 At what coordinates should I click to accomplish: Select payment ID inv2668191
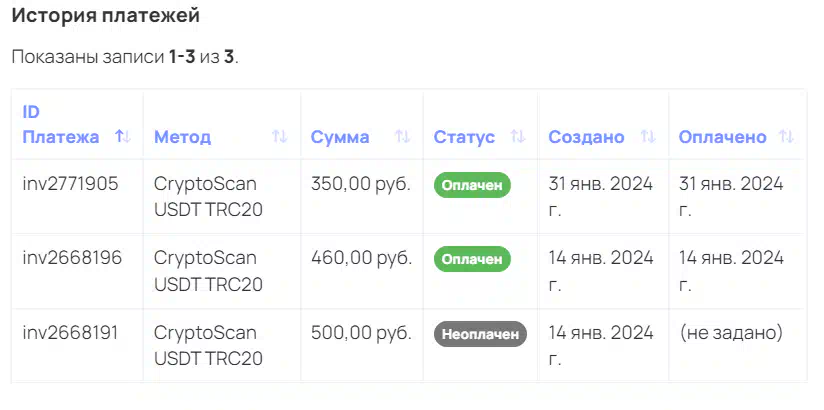point(70,333)
